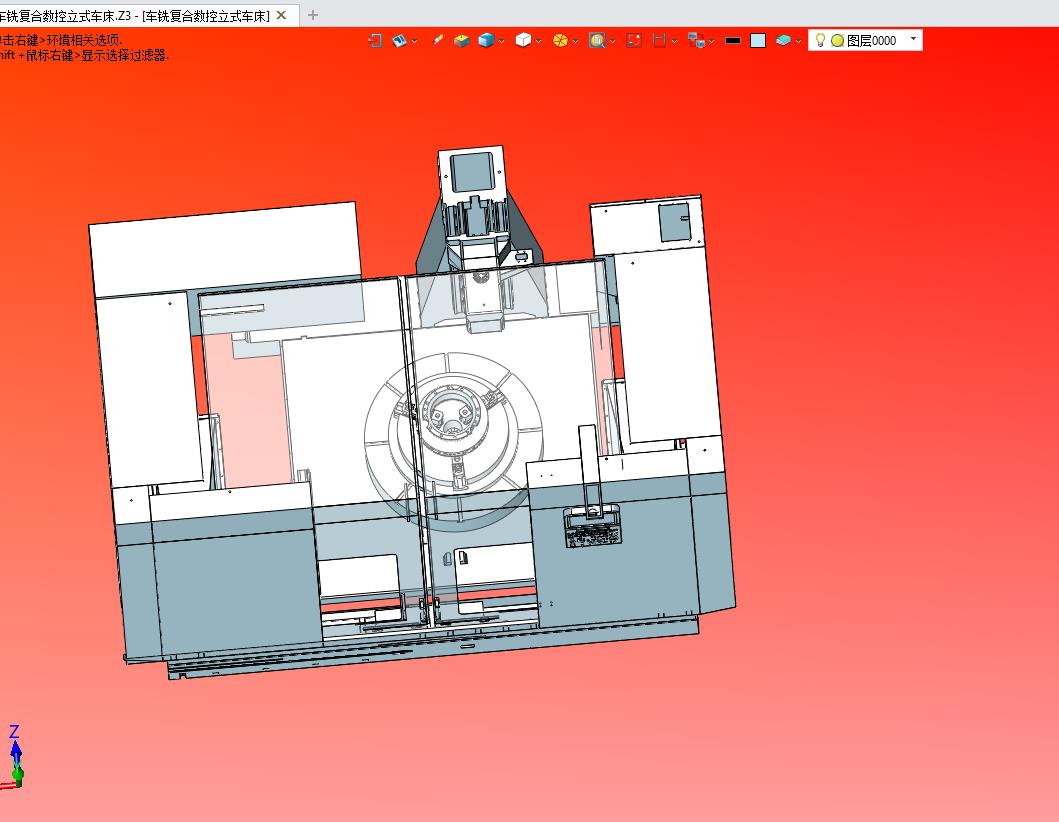Expand the arrow beside the book icon
Viewport: 1059px width, 822px height.
[x=414, y=41]
